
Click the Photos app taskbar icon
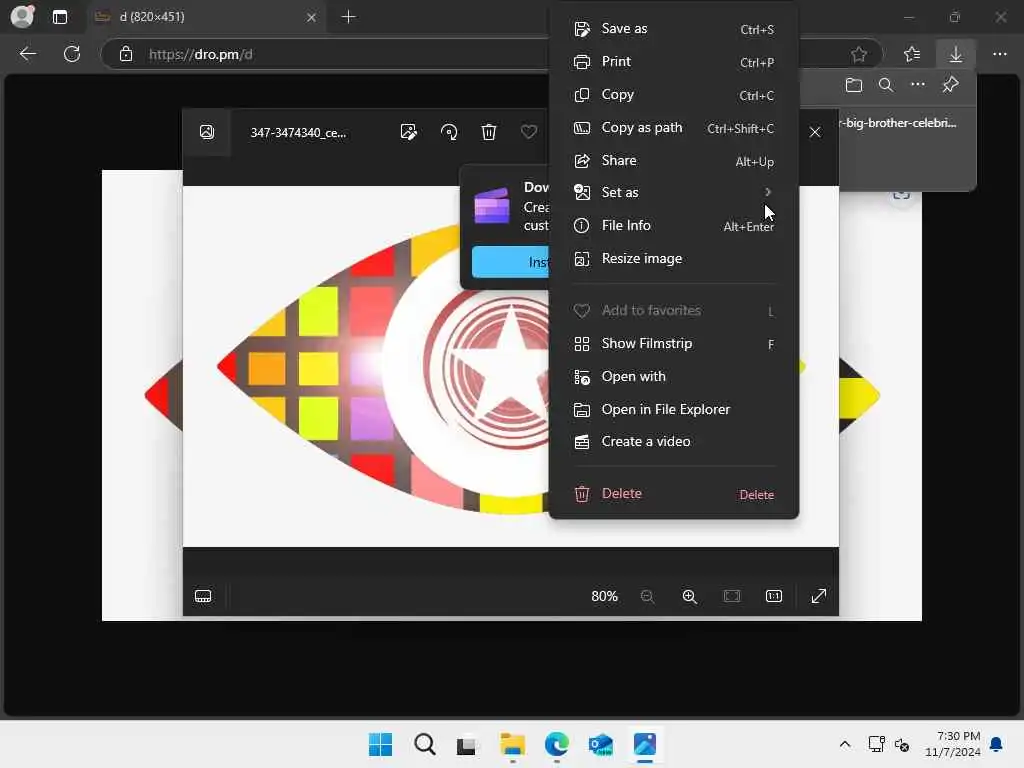(x=645, y=744)
